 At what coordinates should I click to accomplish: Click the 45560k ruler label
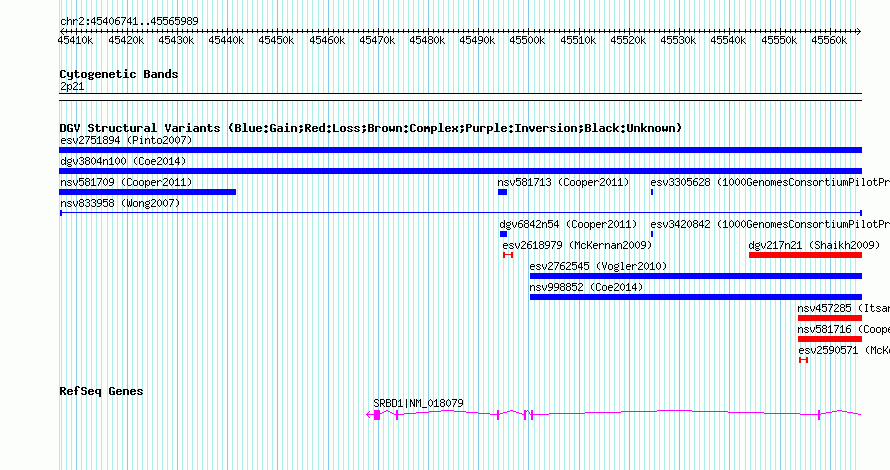tap(829, 40)
